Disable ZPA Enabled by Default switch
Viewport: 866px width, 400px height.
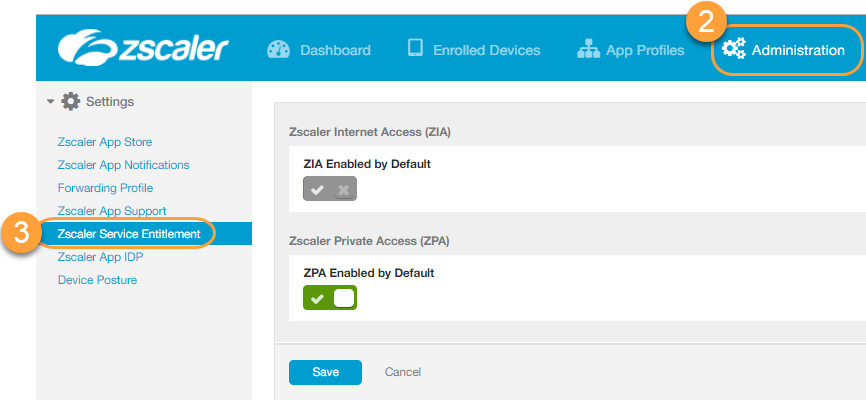[x=330, y=298]
